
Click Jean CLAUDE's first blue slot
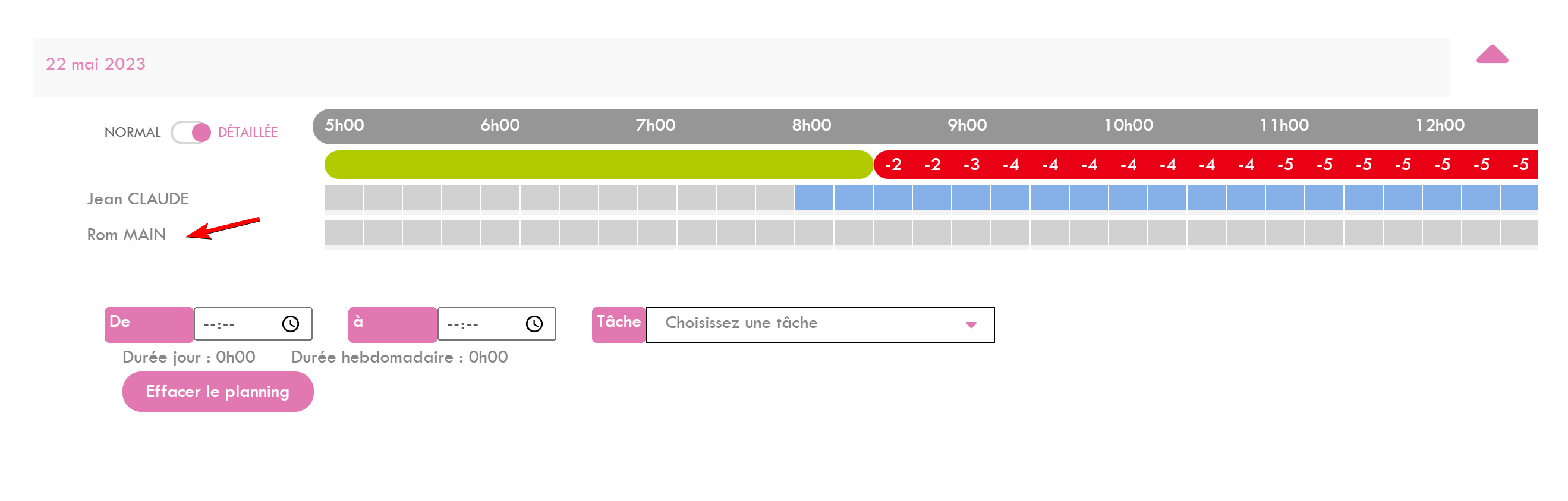(x=814, y=197)
